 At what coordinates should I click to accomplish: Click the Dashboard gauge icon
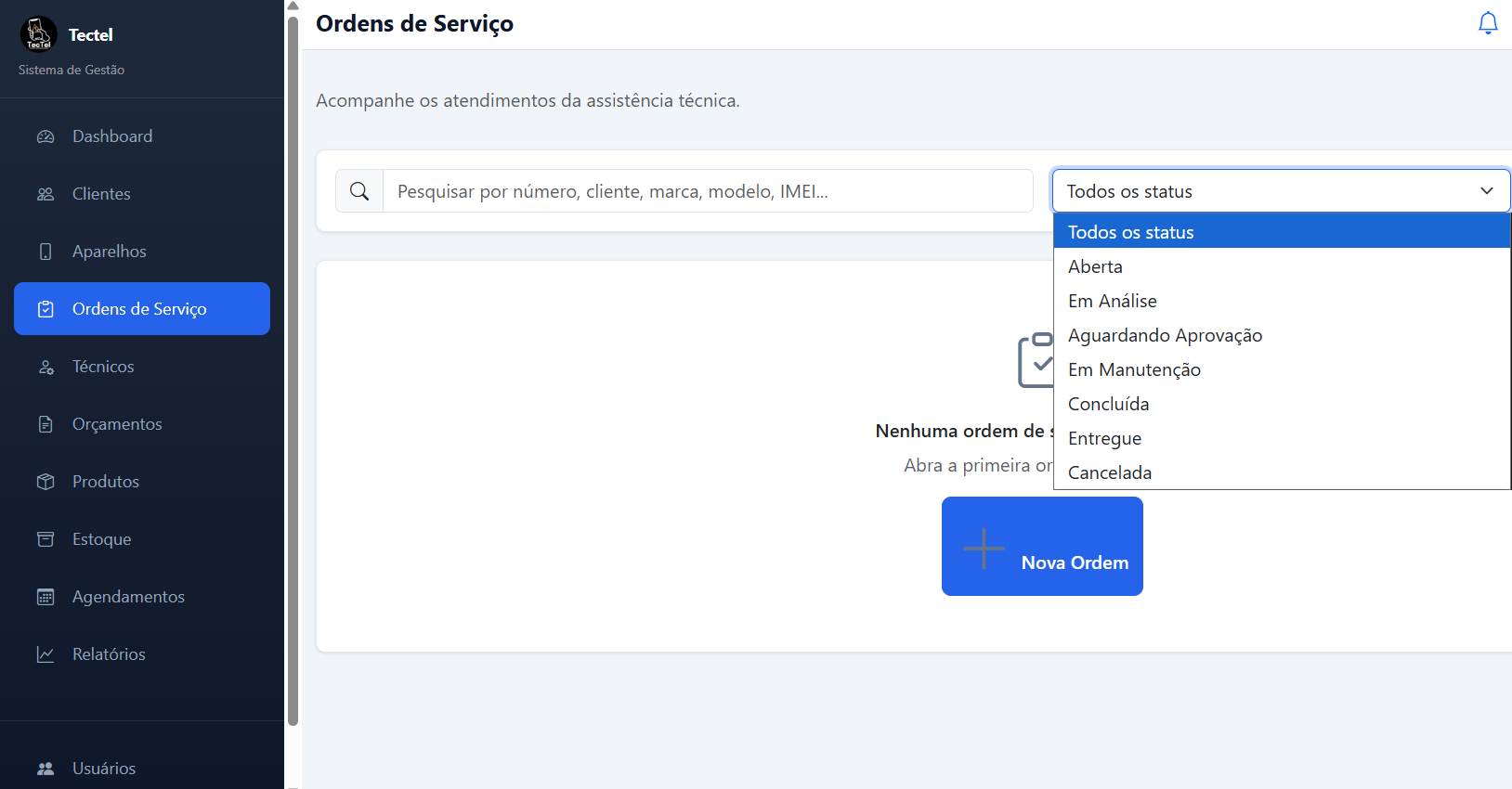46,136
